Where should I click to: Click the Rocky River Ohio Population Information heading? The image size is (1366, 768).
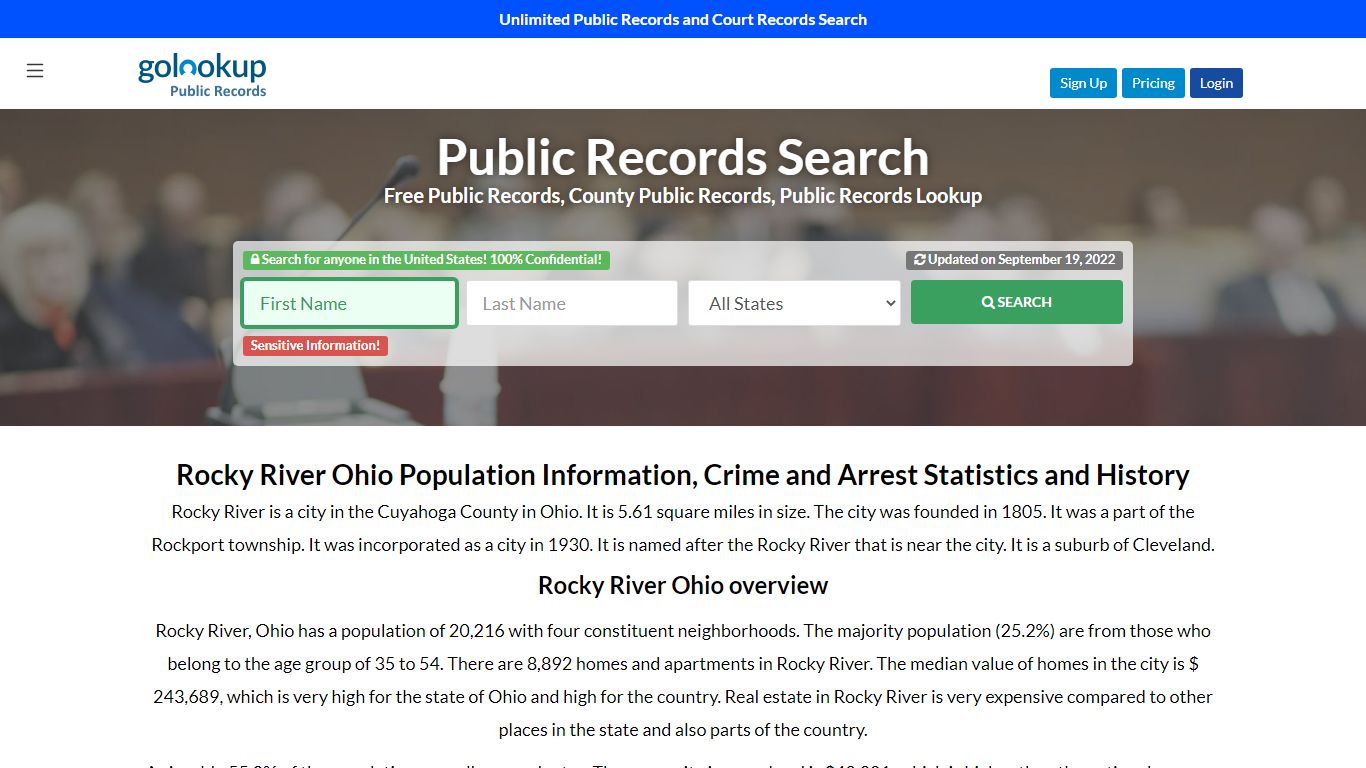[x=683, y=474]
